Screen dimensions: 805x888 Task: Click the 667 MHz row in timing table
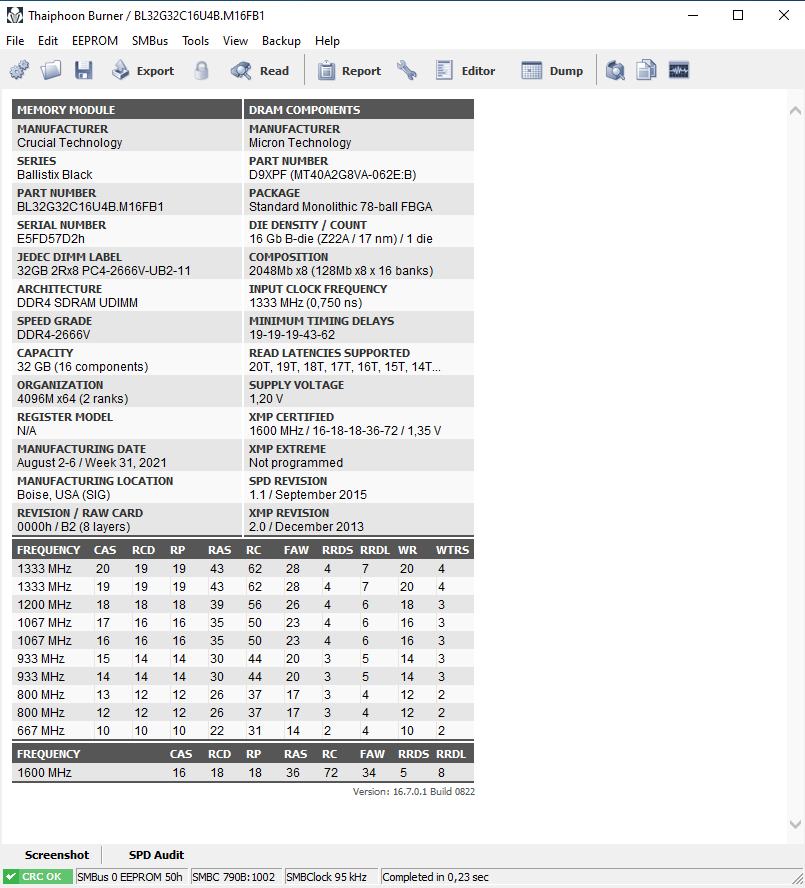(x=243, y=731)
